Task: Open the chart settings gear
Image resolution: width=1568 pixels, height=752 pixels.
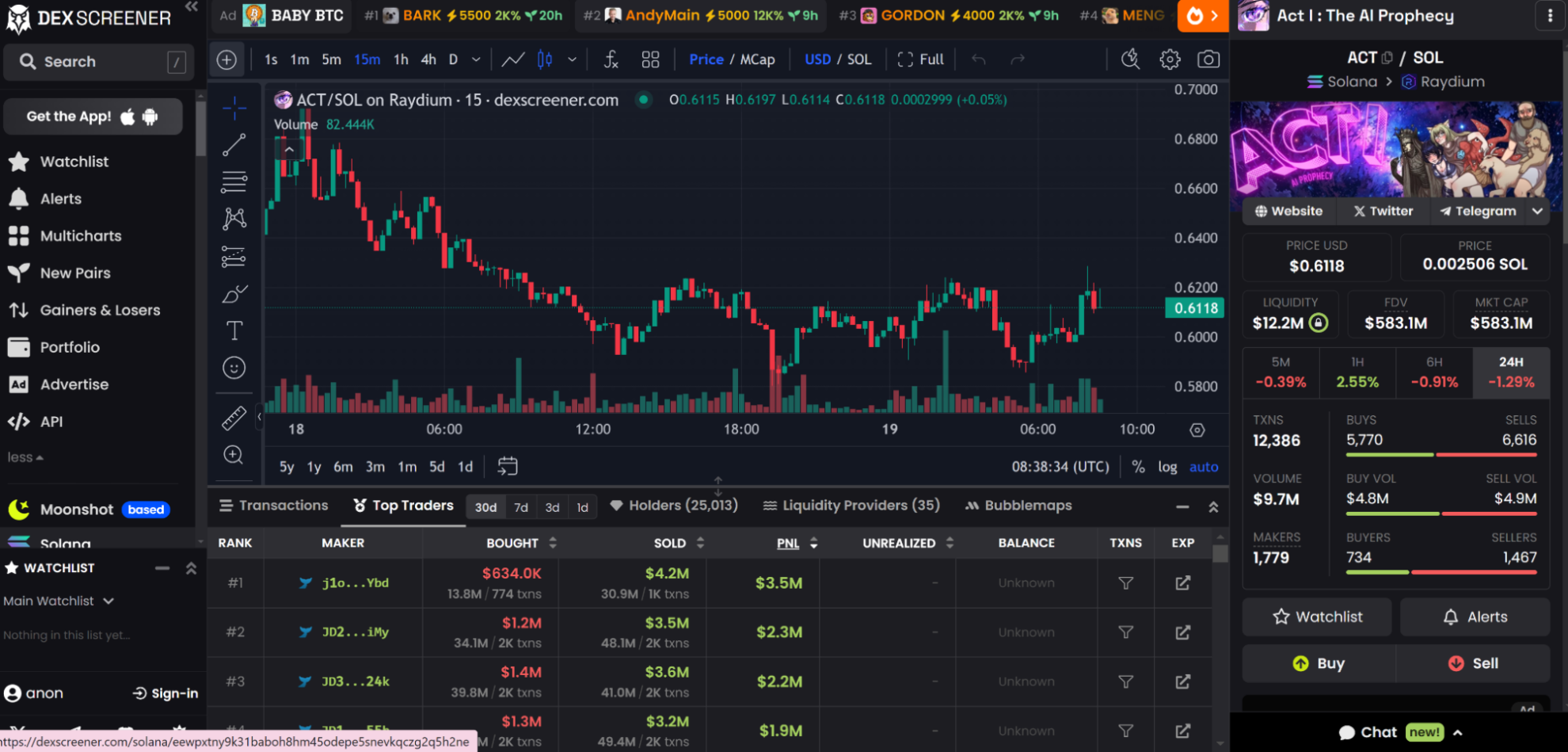Action: pyautogui.click(x=1169, y=59)
